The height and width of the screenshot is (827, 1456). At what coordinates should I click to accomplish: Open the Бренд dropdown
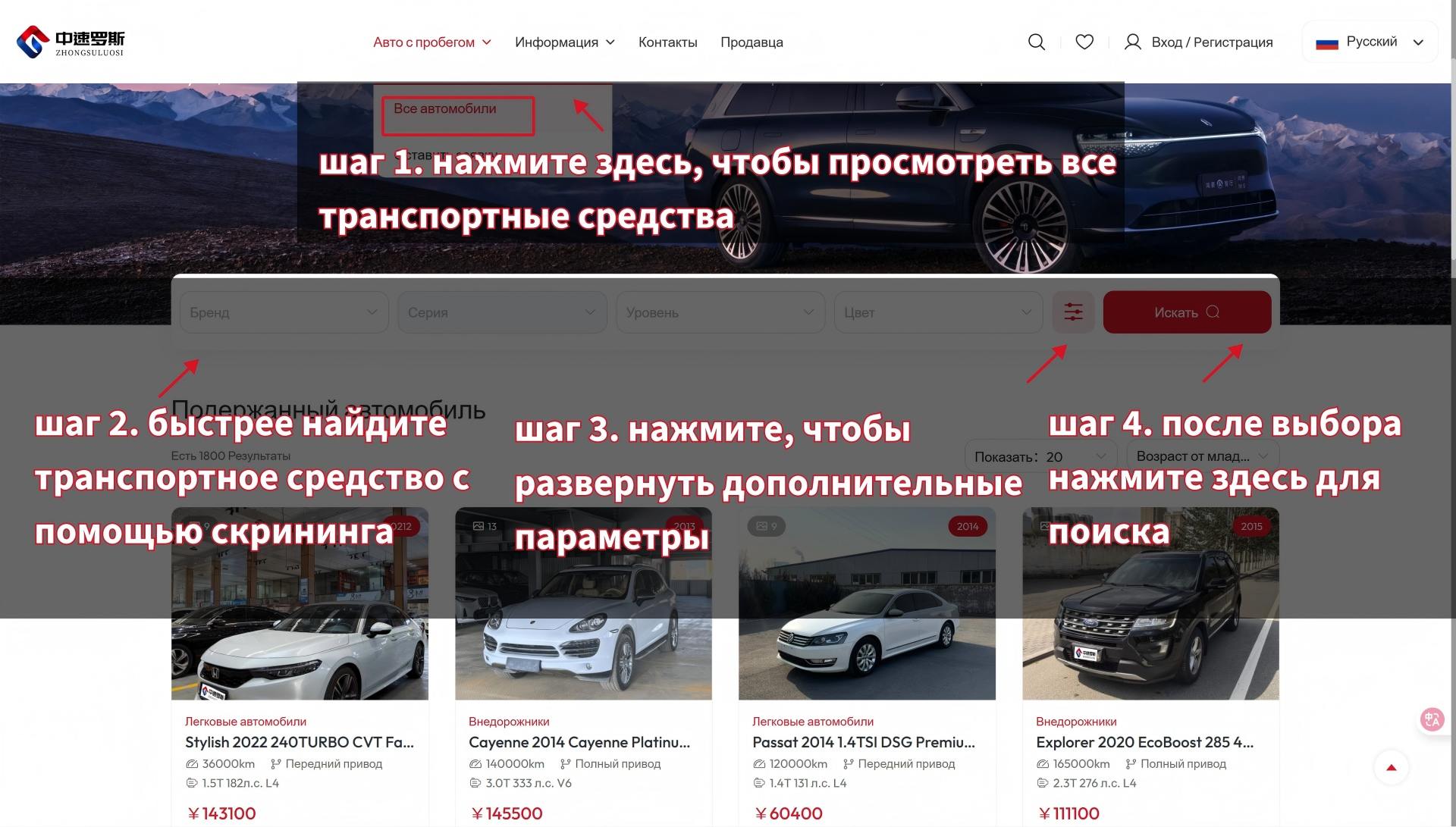click(284, 312)
